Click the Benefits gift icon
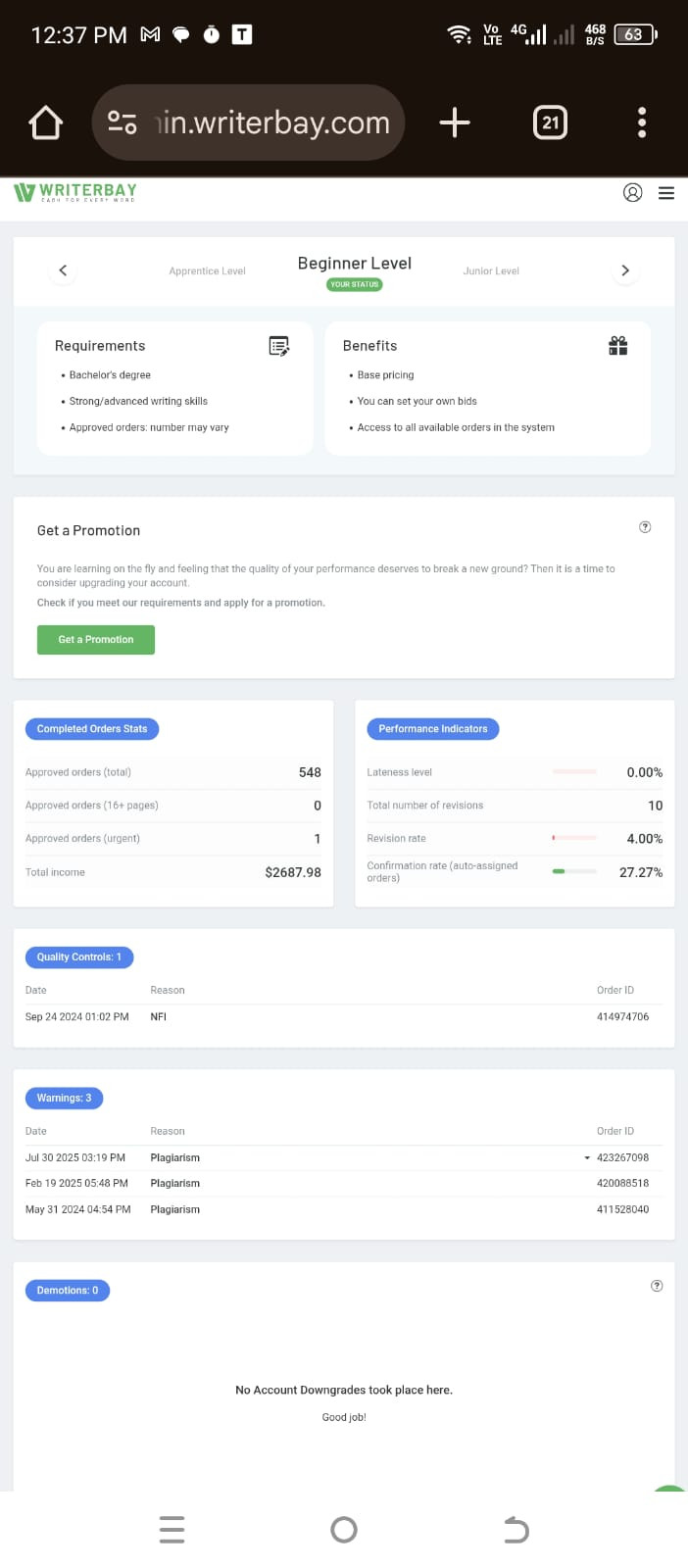Image resolution: width=688 pixels, height=1568 pixels. pyautogui.click(x=617, y=346)
